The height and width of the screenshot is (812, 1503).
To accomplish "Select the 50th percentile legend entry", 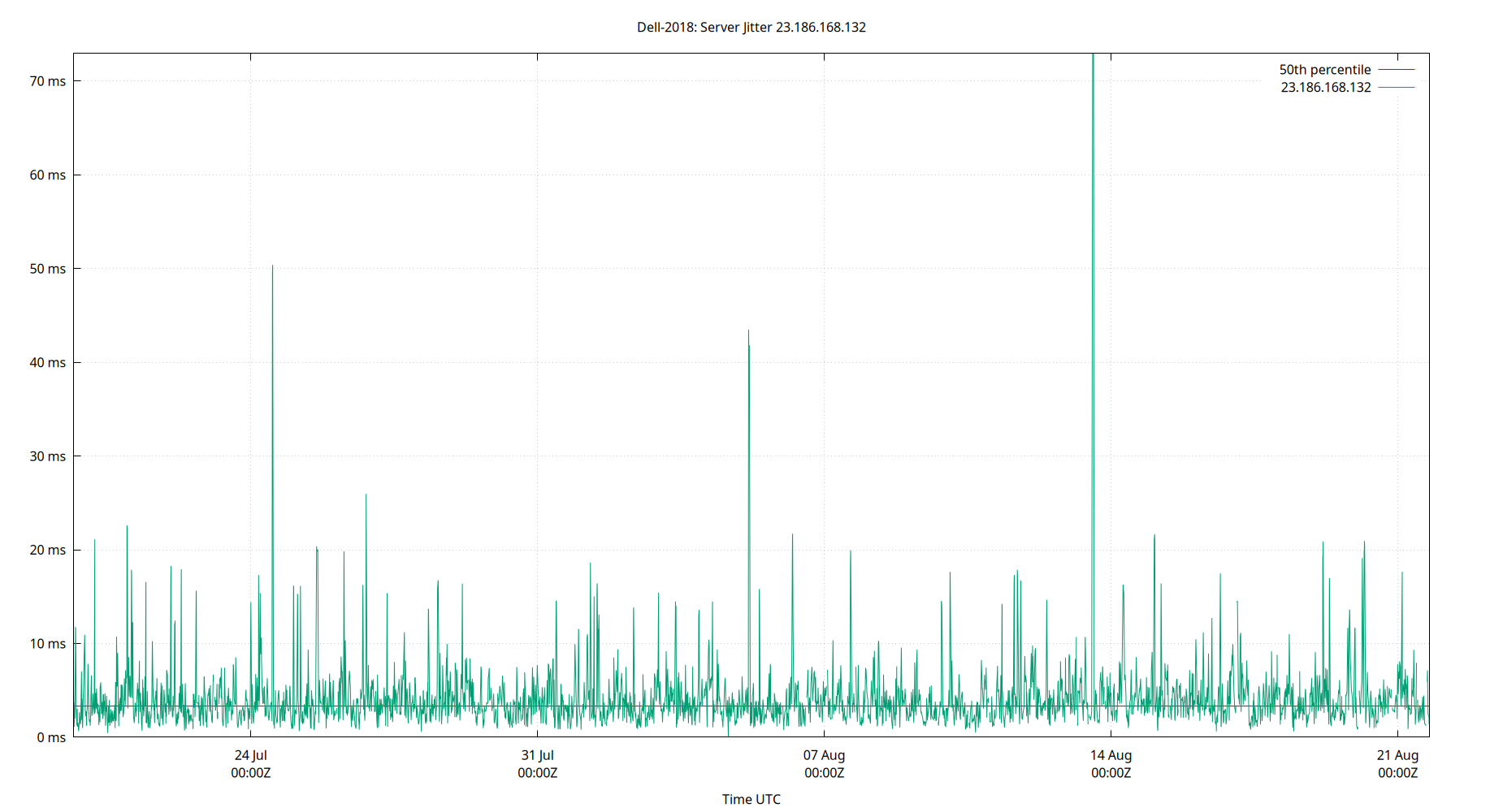I will point(1324,69).
